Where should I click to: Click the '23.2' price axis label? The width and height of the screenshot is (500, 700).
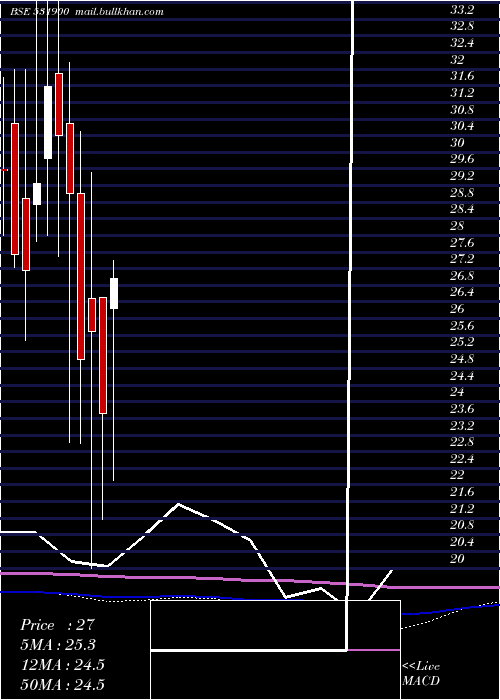462,425
